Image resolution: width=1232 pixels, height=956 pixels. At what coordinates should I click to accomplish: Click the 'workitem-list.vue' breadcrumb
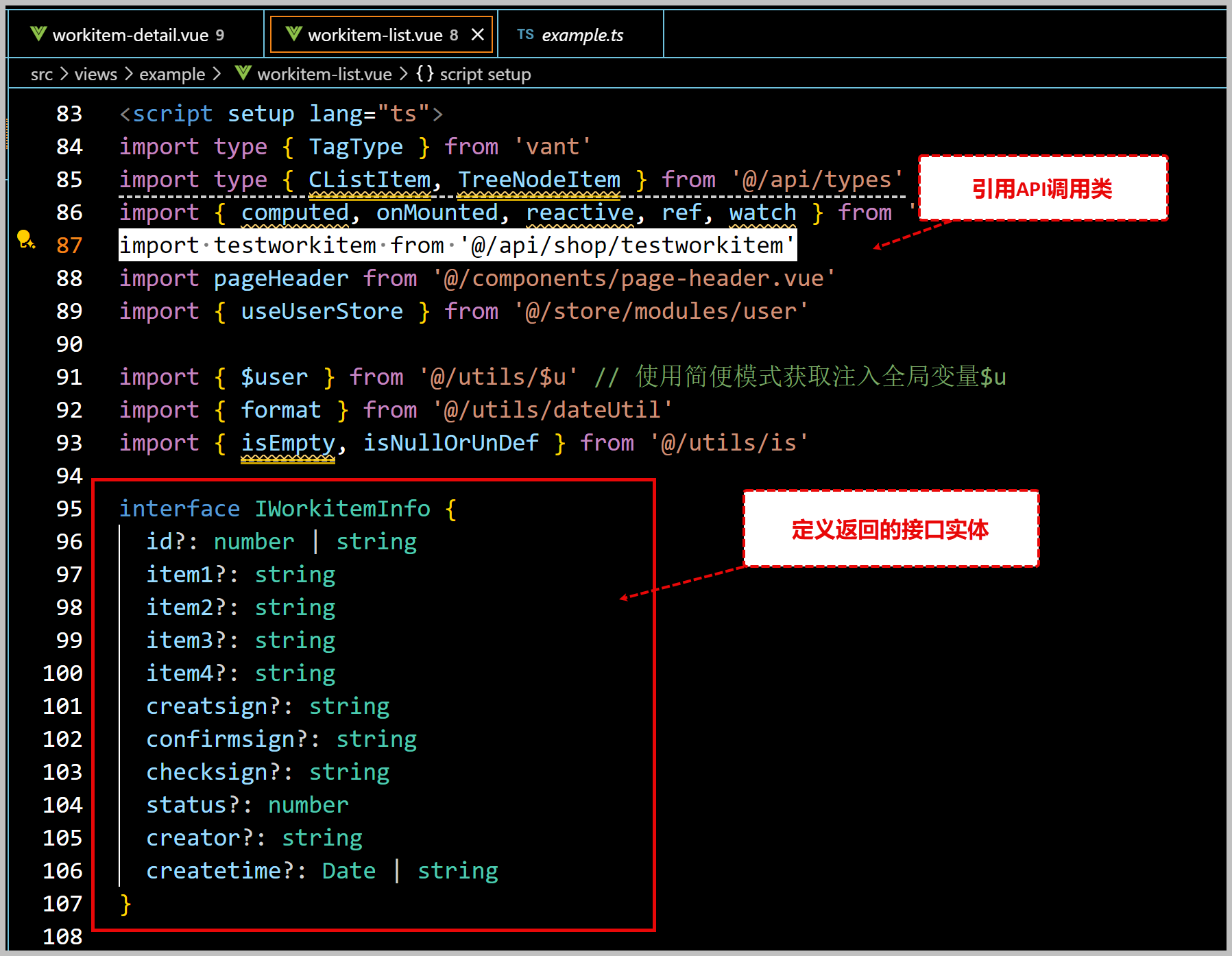click(324, 74)
